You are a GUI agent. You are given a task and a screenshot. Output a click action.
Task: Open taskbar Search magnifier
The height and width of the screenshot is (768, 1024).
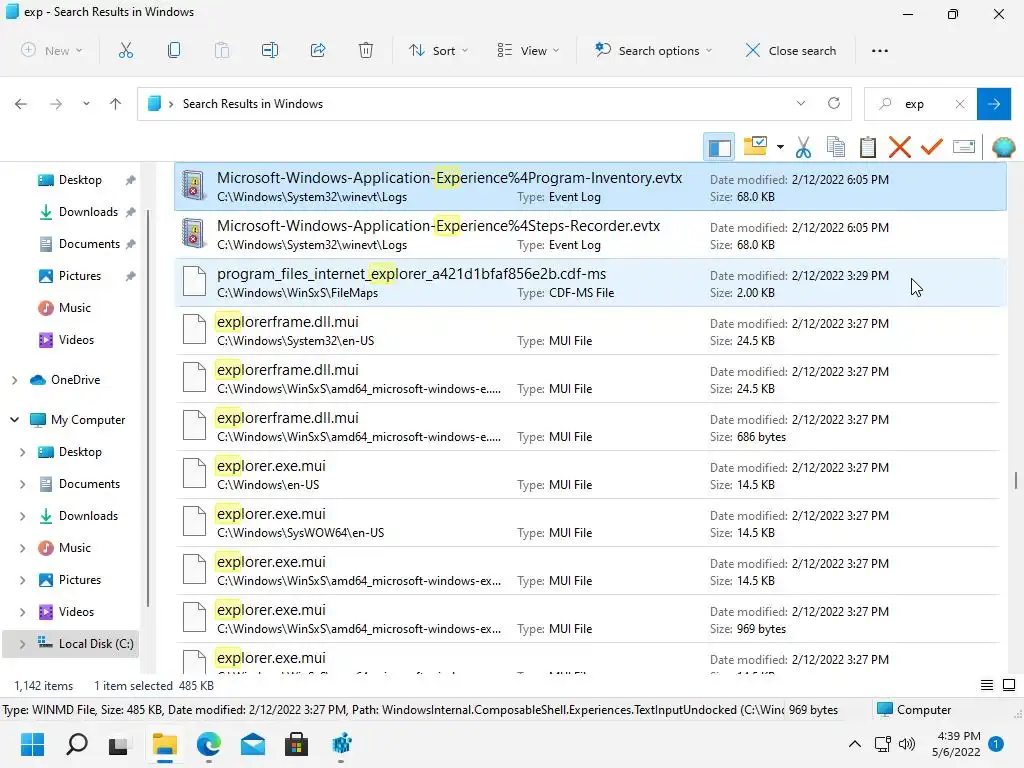tap(76, 744)
